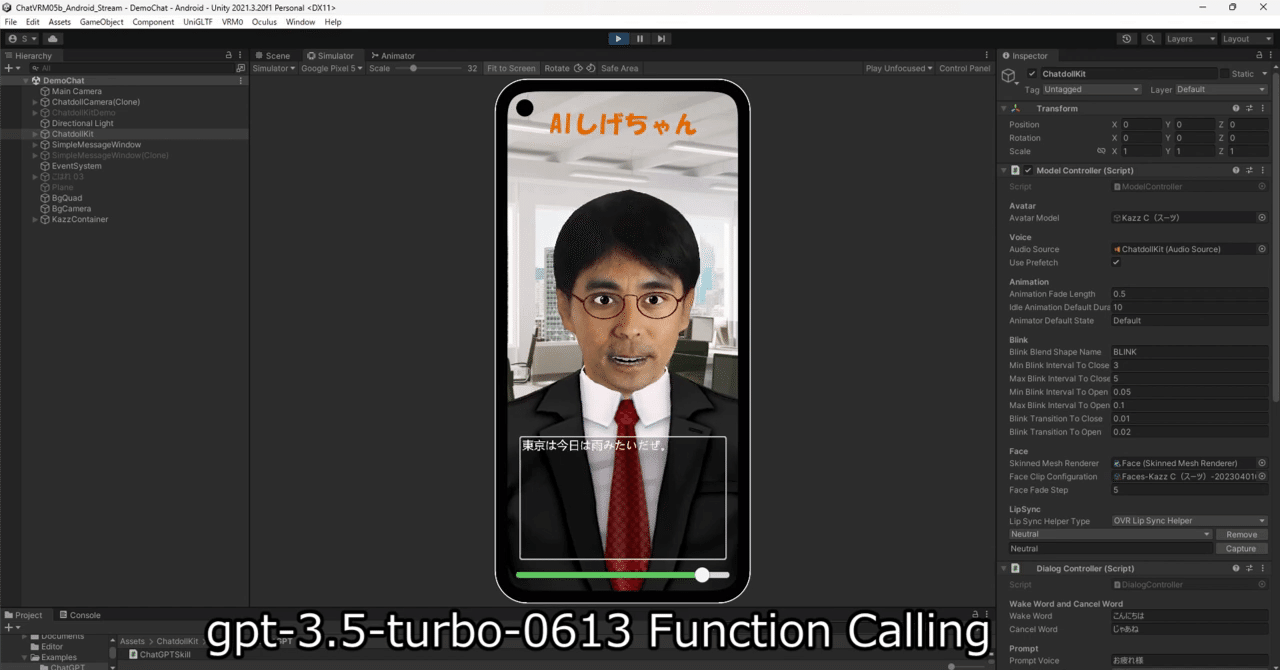1280x670 pixels.
Task: Click the cloud Collaborate icon
Action: pos(53,38)
